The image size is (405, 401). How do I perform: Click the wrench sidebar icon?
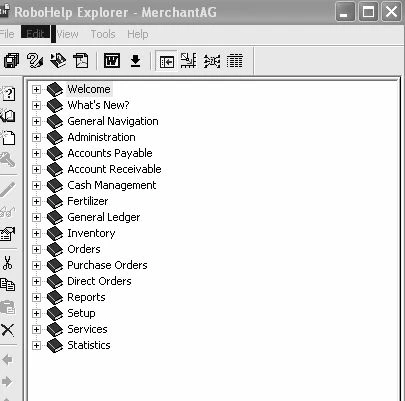point(7,160)
